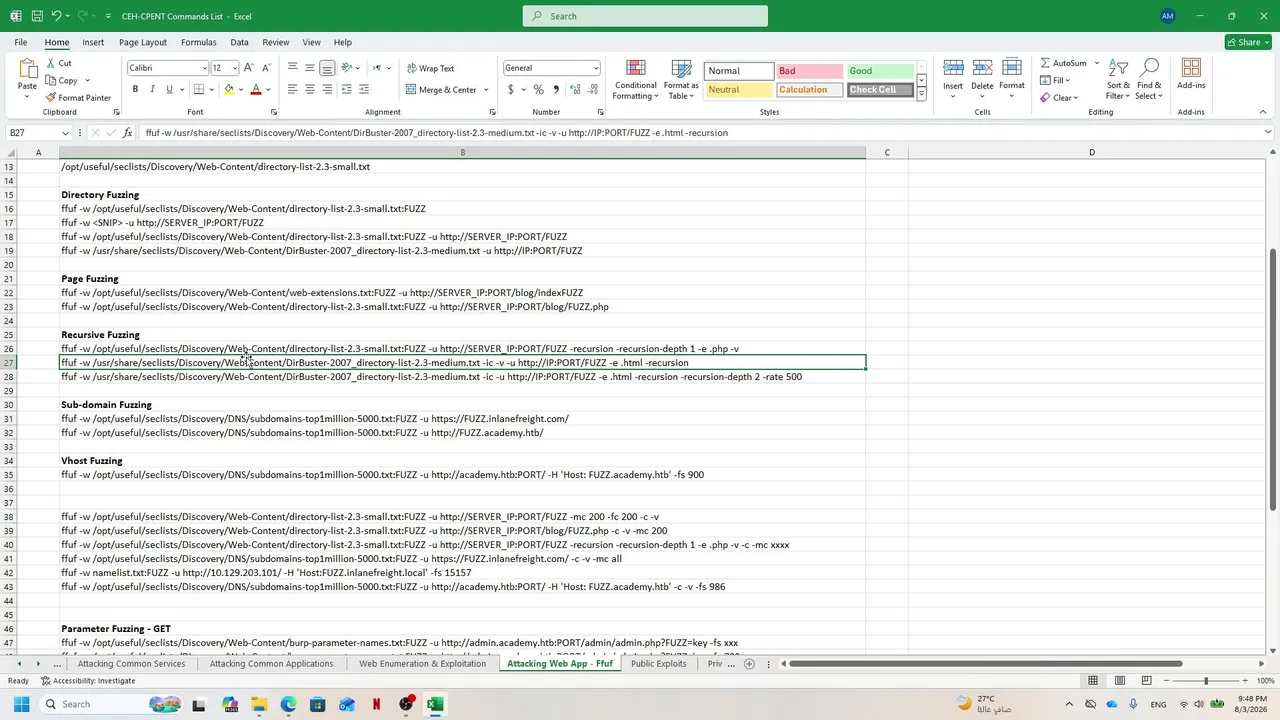Open the File menu
Viewport: 1280px width, 720px height.
(20, 42)
